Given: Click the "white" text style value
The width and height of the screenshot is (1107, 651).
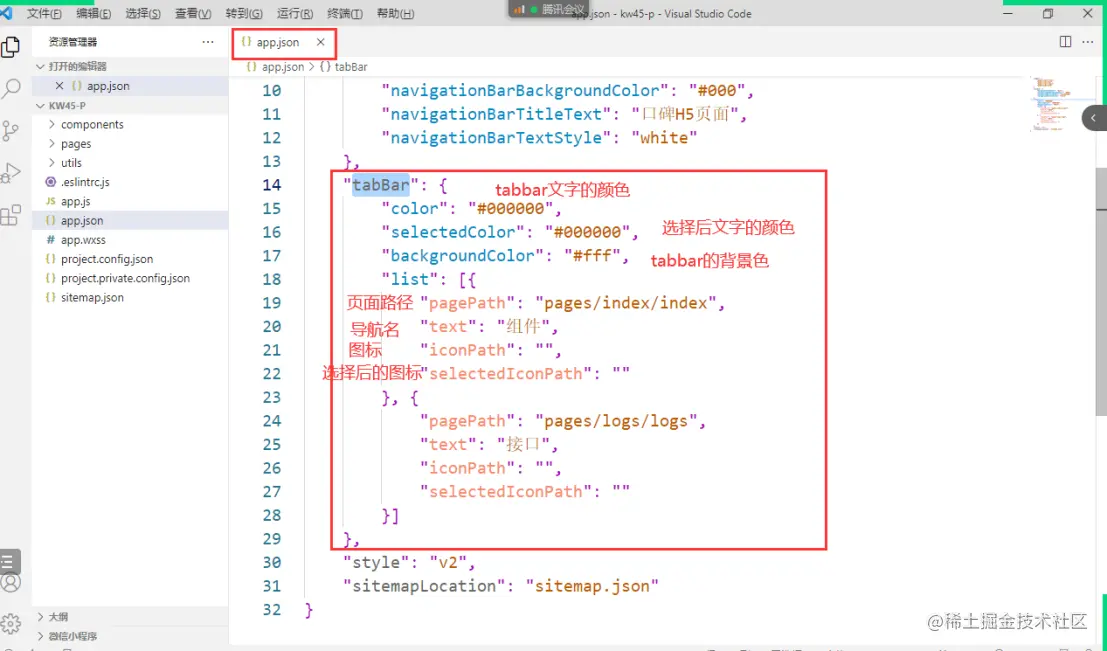Looking at the screenshot, I should (x=664, y=138).
